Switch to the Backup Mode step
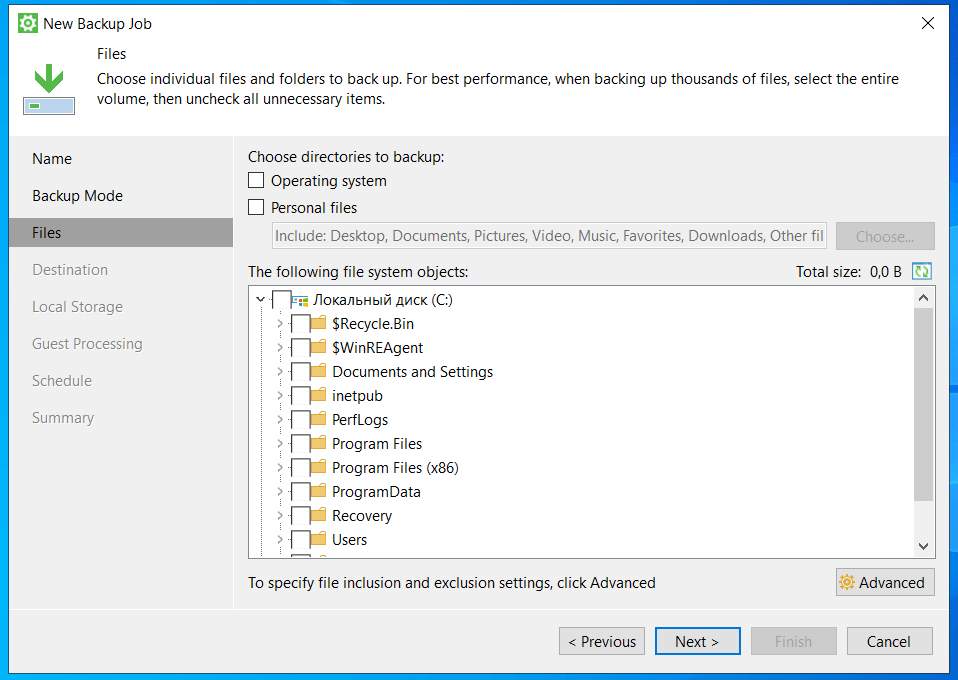 [x=77, y=196]
